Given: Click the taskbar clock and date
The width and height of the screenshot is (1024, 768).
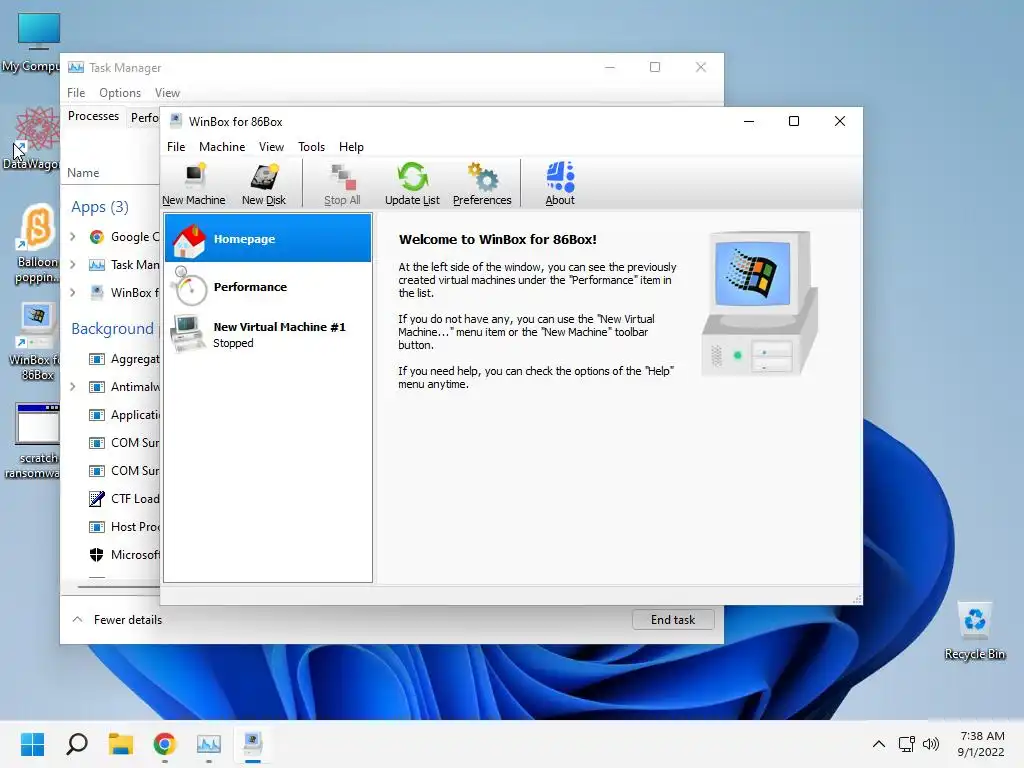Looking at the screenshot, I should (981, 744).
